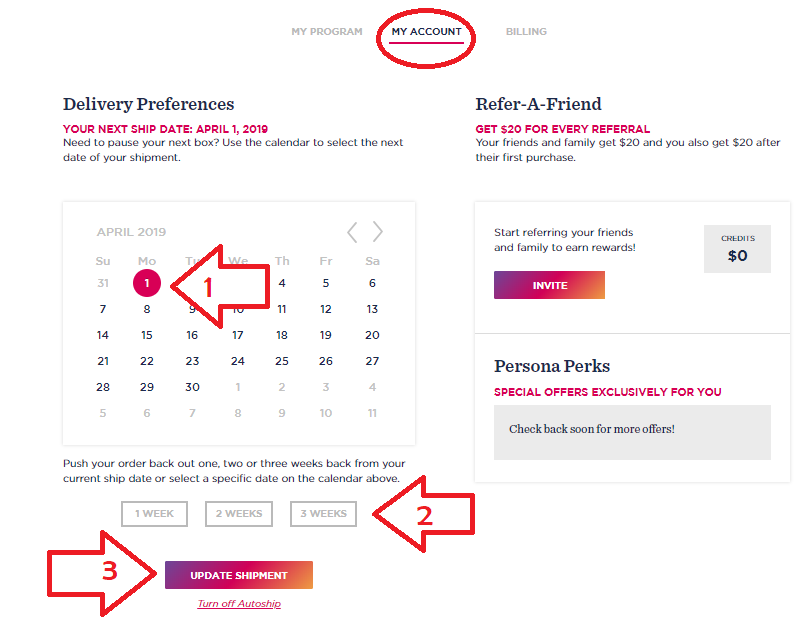This screenshot has height=629, width=797.
Task: Select April 1 highlighted date
Action: [147, 283]
